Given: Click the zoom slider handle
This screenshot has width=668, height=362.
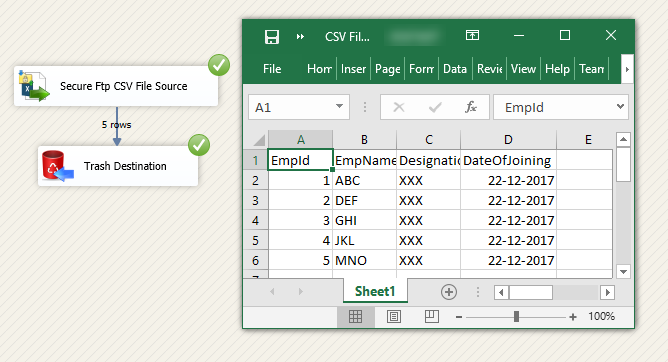Looking at the screenshot, I should (x=516, y=316).
